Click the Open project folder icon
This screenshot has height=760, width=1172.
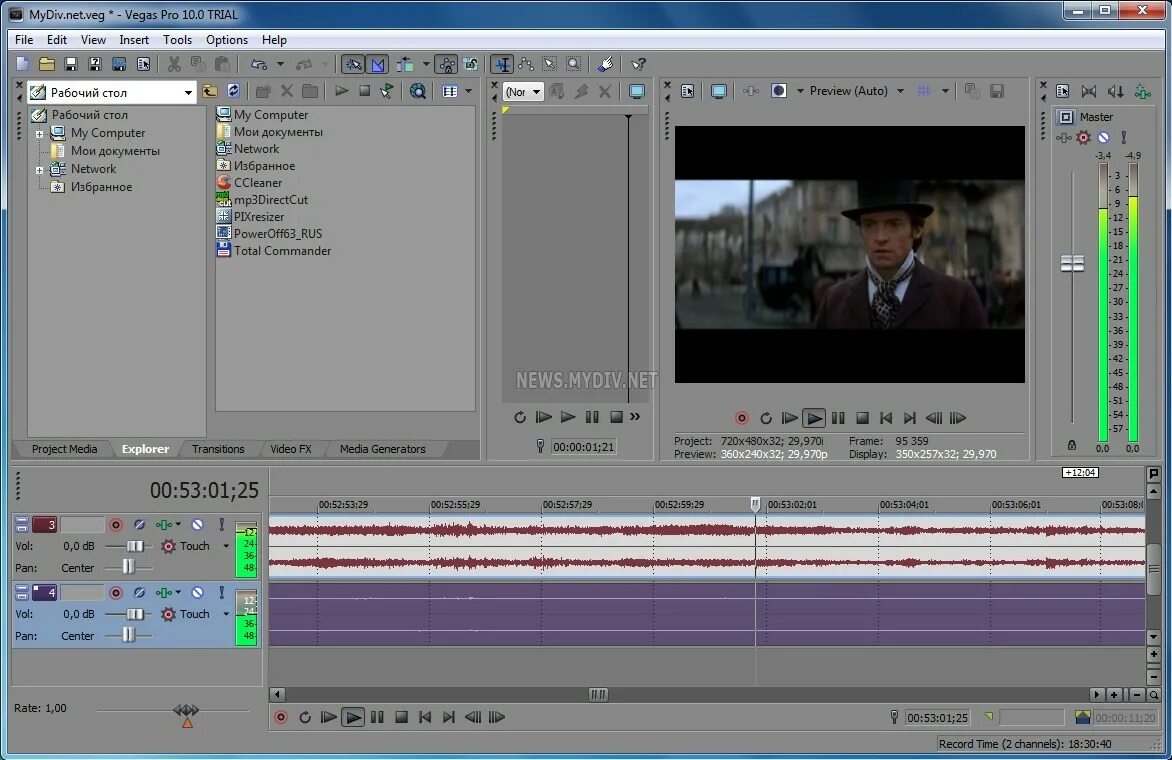(46, 64)
